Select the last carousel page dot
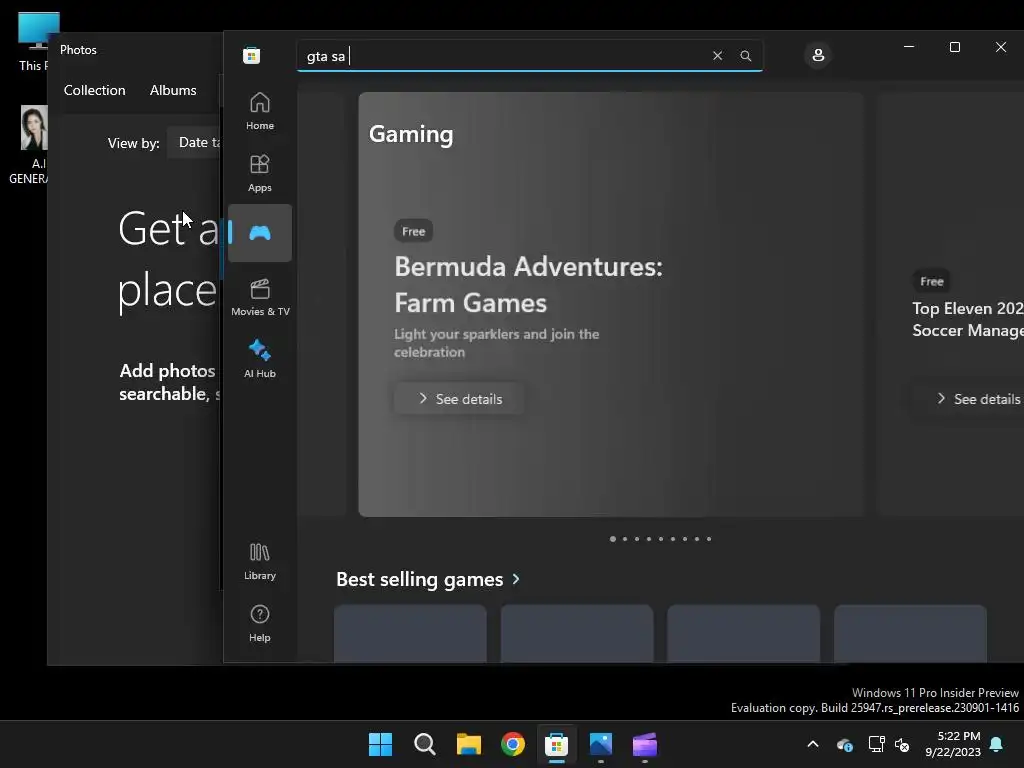Image resolution: width=1024 pixels, height=768 pixels. coord(709,539)
